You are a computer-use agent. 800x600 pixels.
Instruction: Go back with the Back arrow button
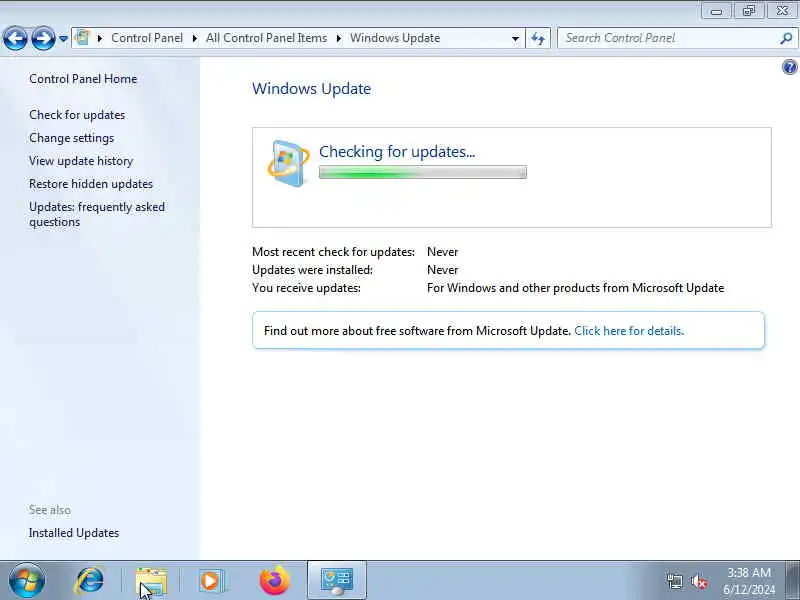point(15,38)
